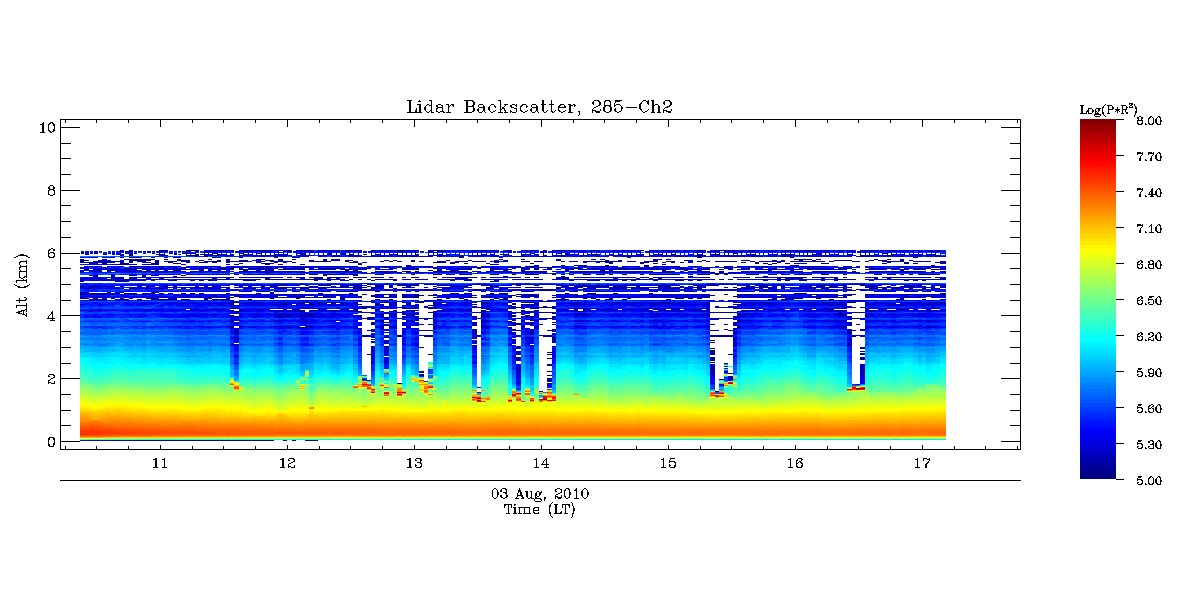Click the 2 km altitude tick label

pyautogui.click(x=49, y=379)
